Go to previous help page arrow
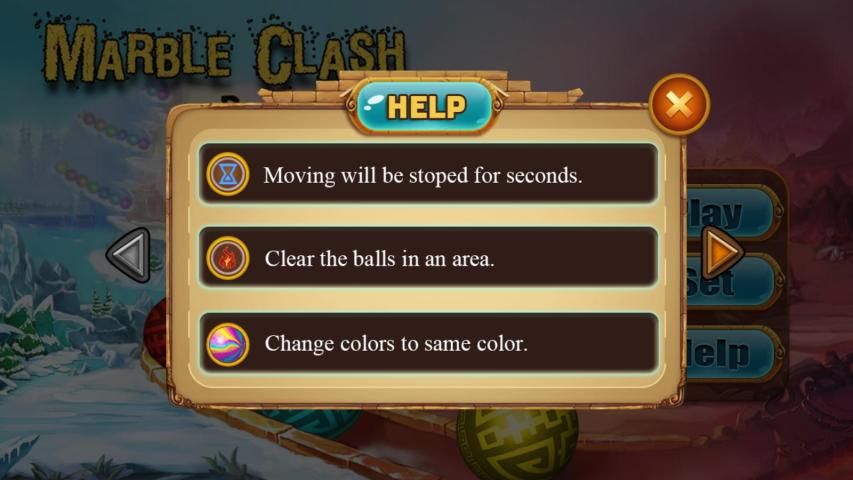 point(129,255)
